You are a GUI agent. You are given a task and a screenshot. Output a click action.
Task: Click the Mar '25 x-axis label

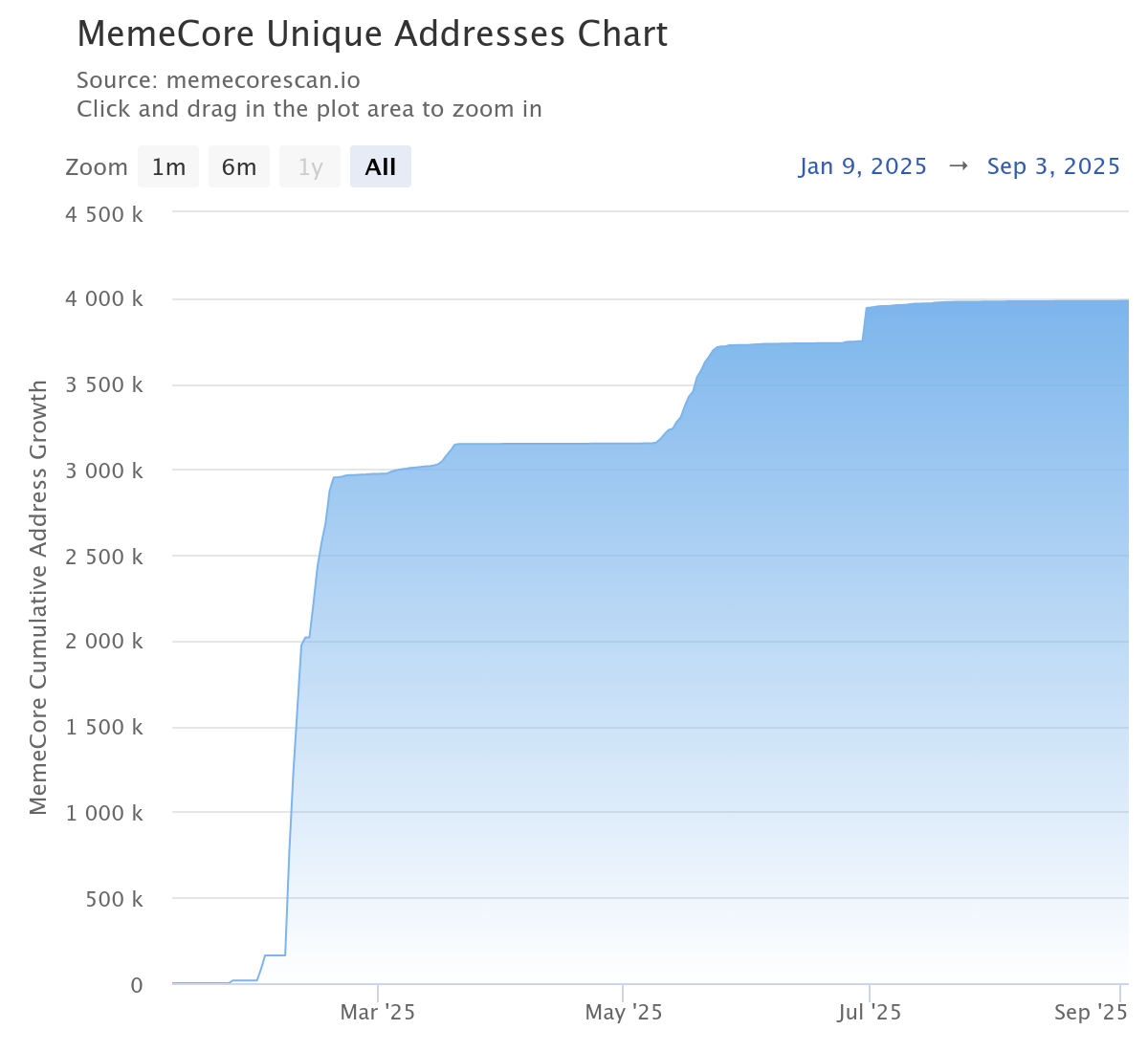coord(378,1012)
